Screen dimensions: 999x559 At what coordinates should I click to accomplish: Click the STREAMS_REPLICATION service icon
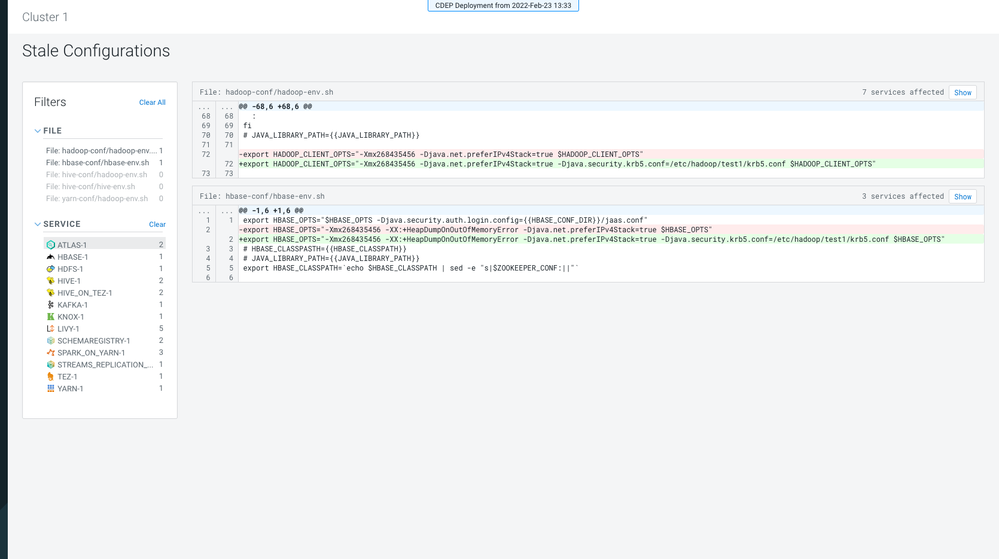tap(50, 365)
